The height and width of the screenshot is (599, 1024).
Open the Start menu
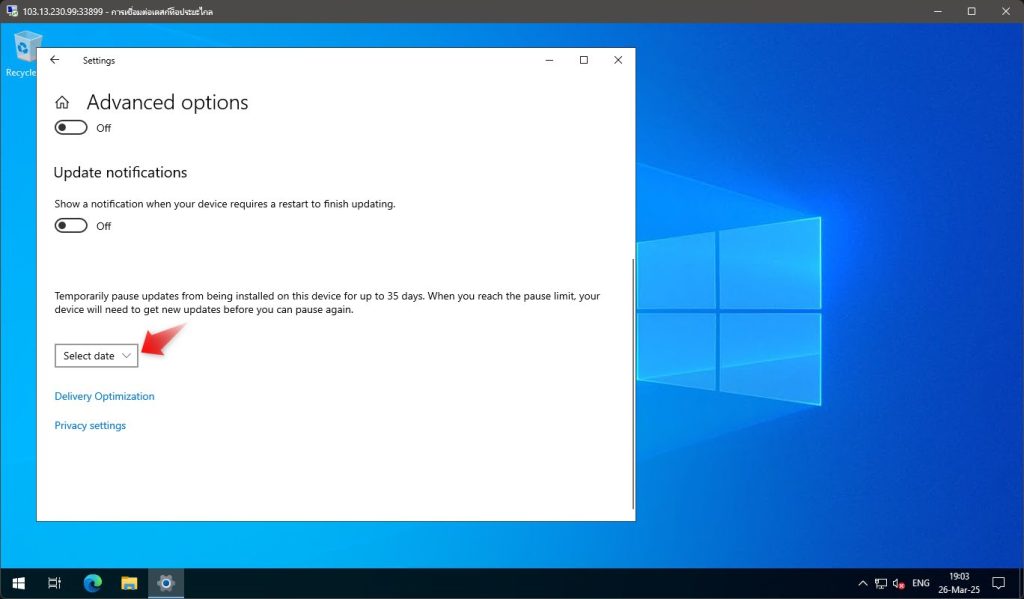tap(19, 582)
